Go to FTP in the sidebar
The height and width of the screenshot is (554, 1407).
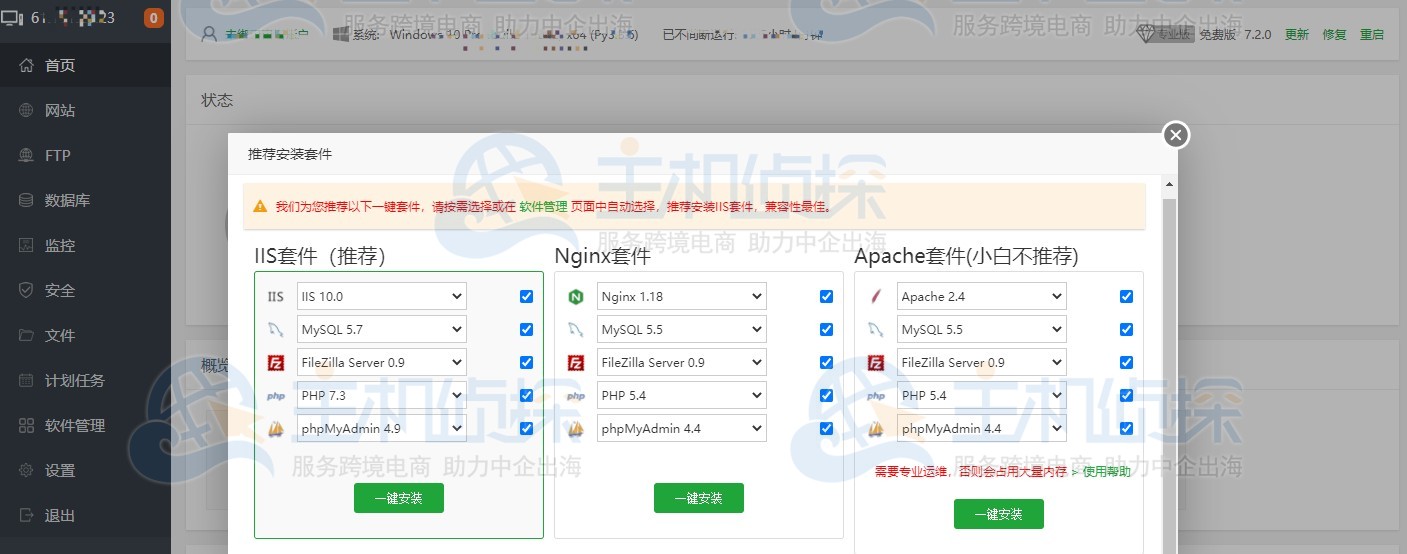click(x=85, y=155)
